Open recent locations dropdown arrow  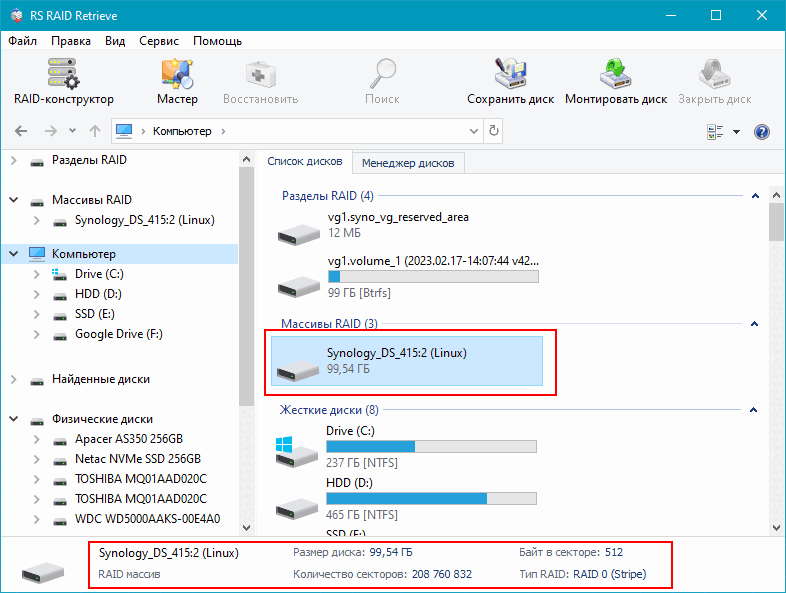tap(73, 131)
